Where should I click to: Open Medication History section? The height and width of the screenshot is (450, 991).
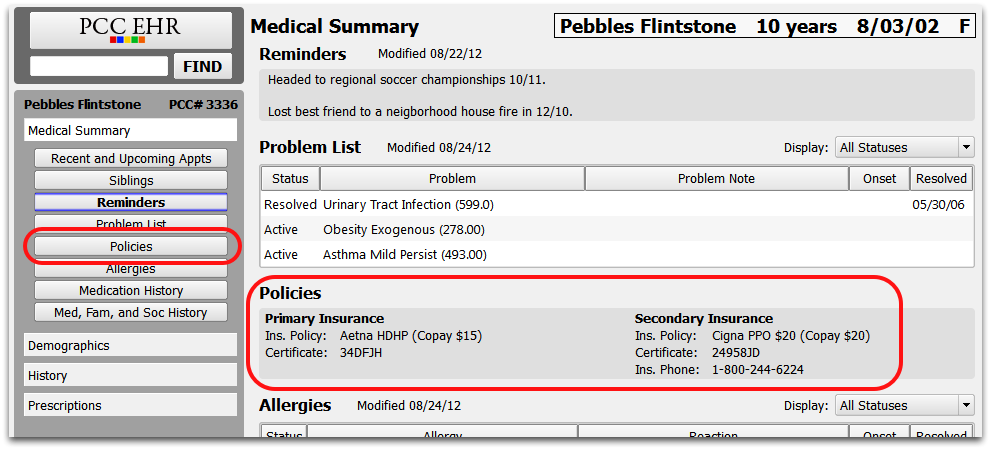point(131,291)
